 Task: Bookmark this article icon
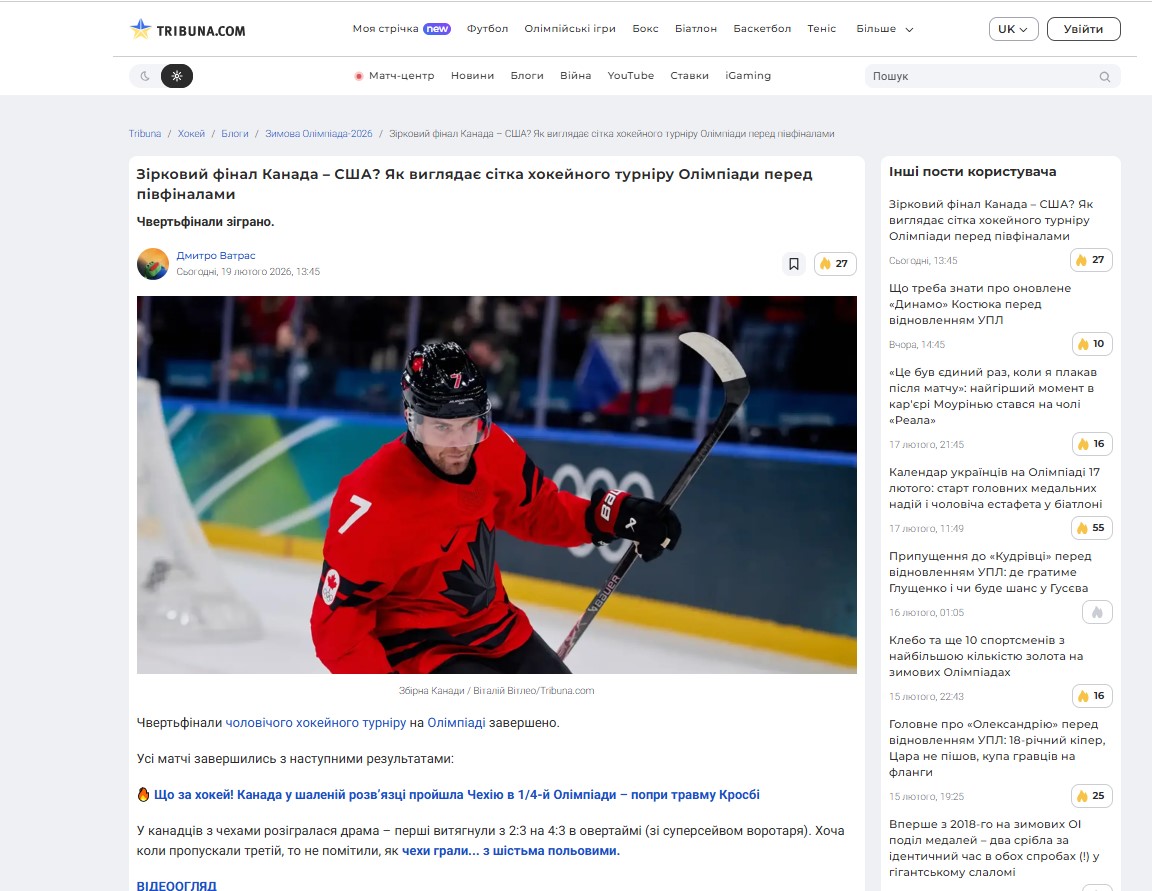[x=793, y=264]
